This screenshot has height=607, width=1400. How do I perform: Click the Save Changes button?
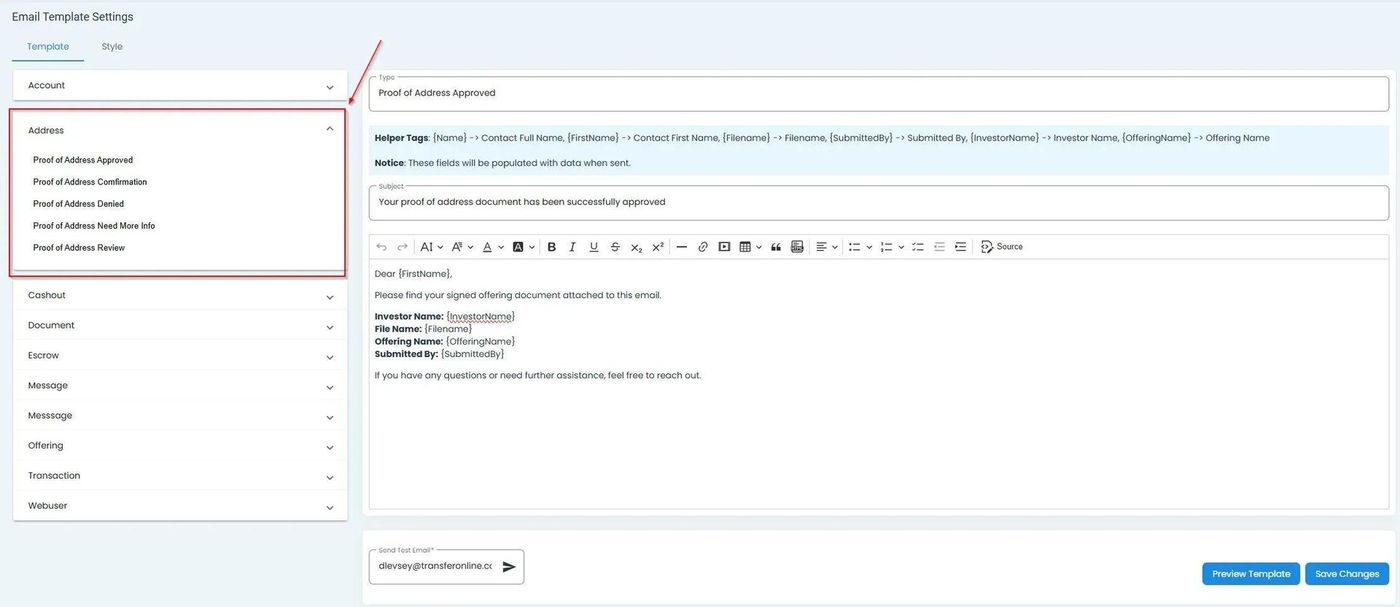tap(1346, 574)
